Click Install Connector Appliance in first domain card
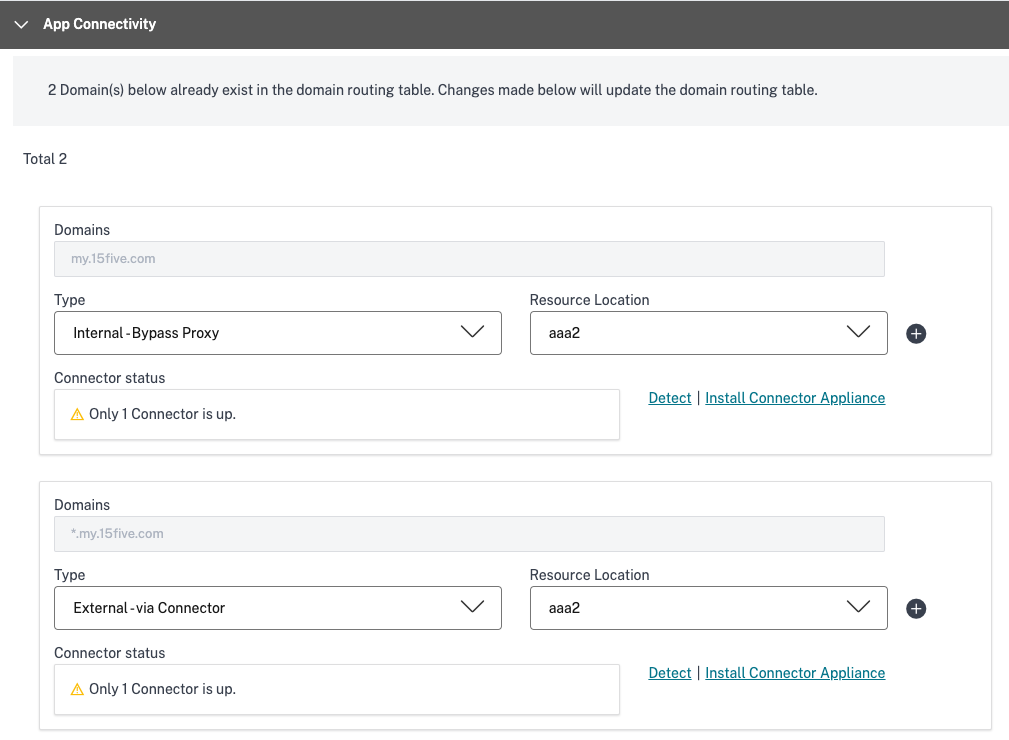The width and height of the screenshot is (1009, 740). (x=795, y=398)
